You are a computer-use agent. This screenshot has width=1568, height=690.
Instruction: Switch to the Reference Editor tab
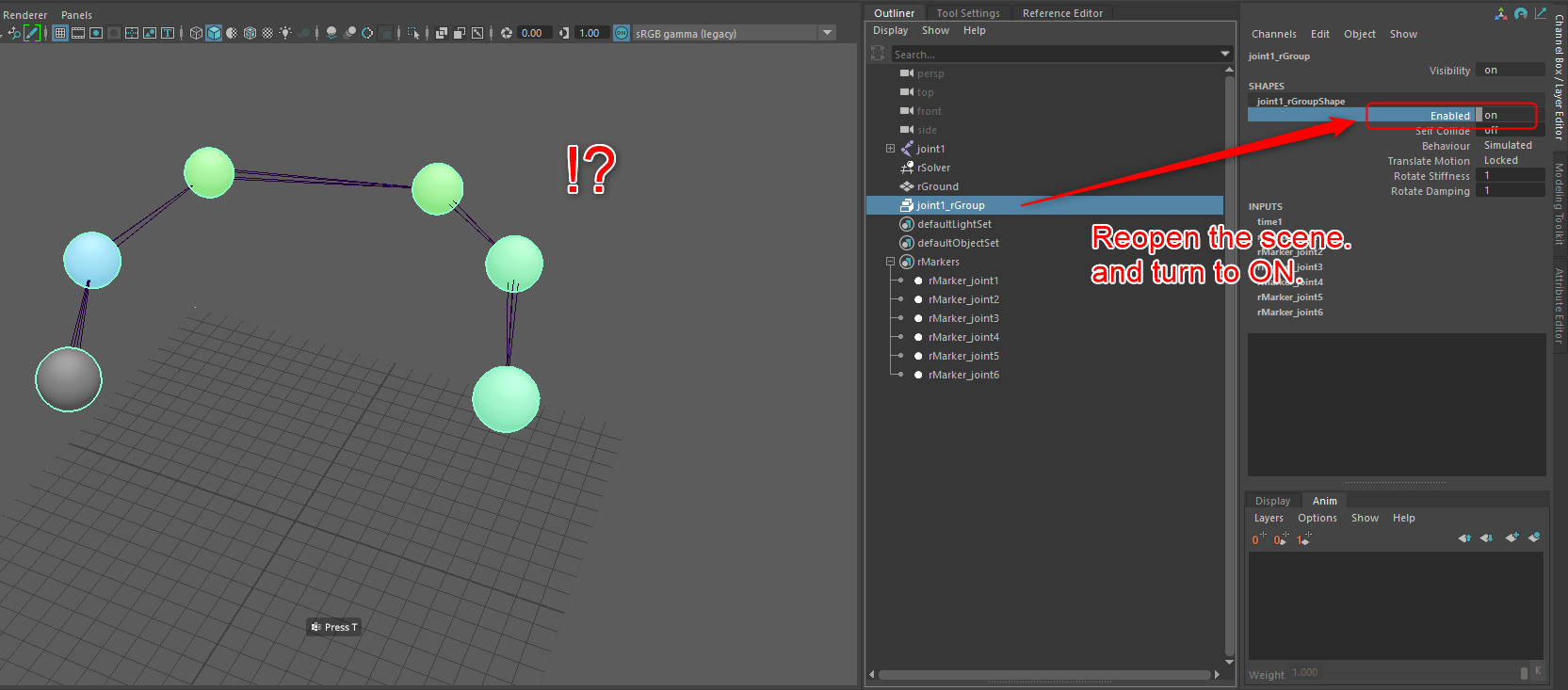click(1062, 13)
